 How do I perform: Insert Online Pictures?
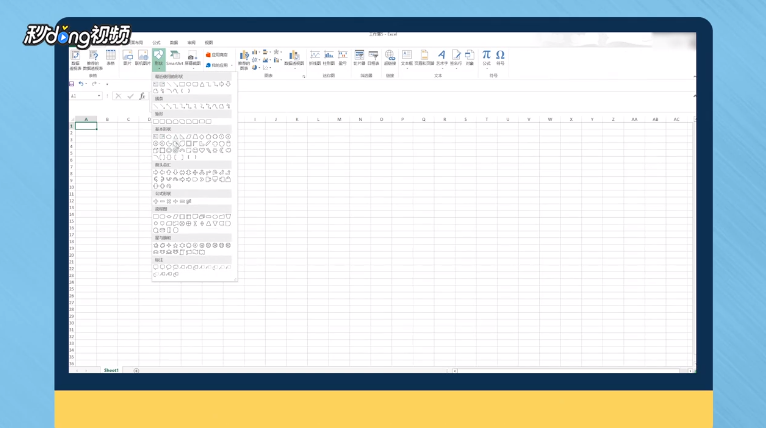[x=143, y=58]
